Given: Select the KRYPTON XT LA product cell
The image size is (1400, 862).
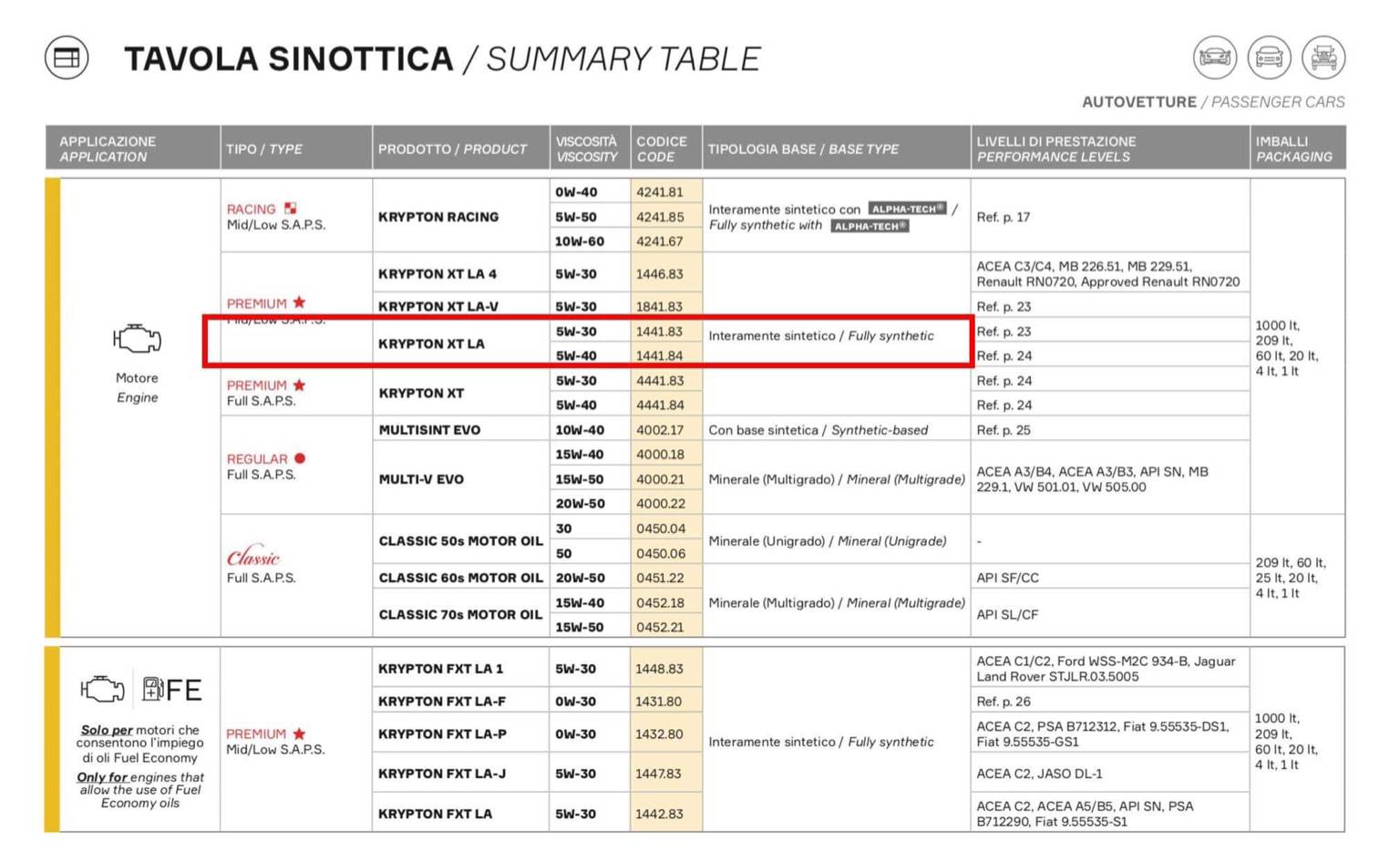Looking at the screenshot, I should tap(431, 344).
